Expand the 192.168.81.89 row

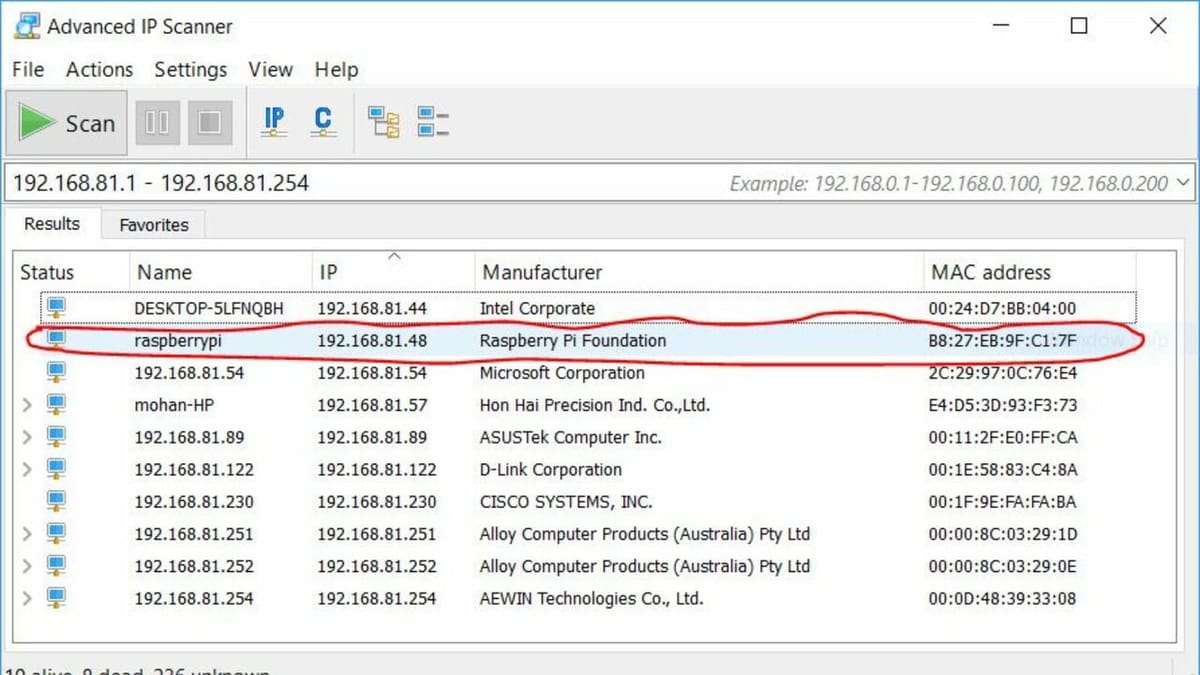pos(27,437)
